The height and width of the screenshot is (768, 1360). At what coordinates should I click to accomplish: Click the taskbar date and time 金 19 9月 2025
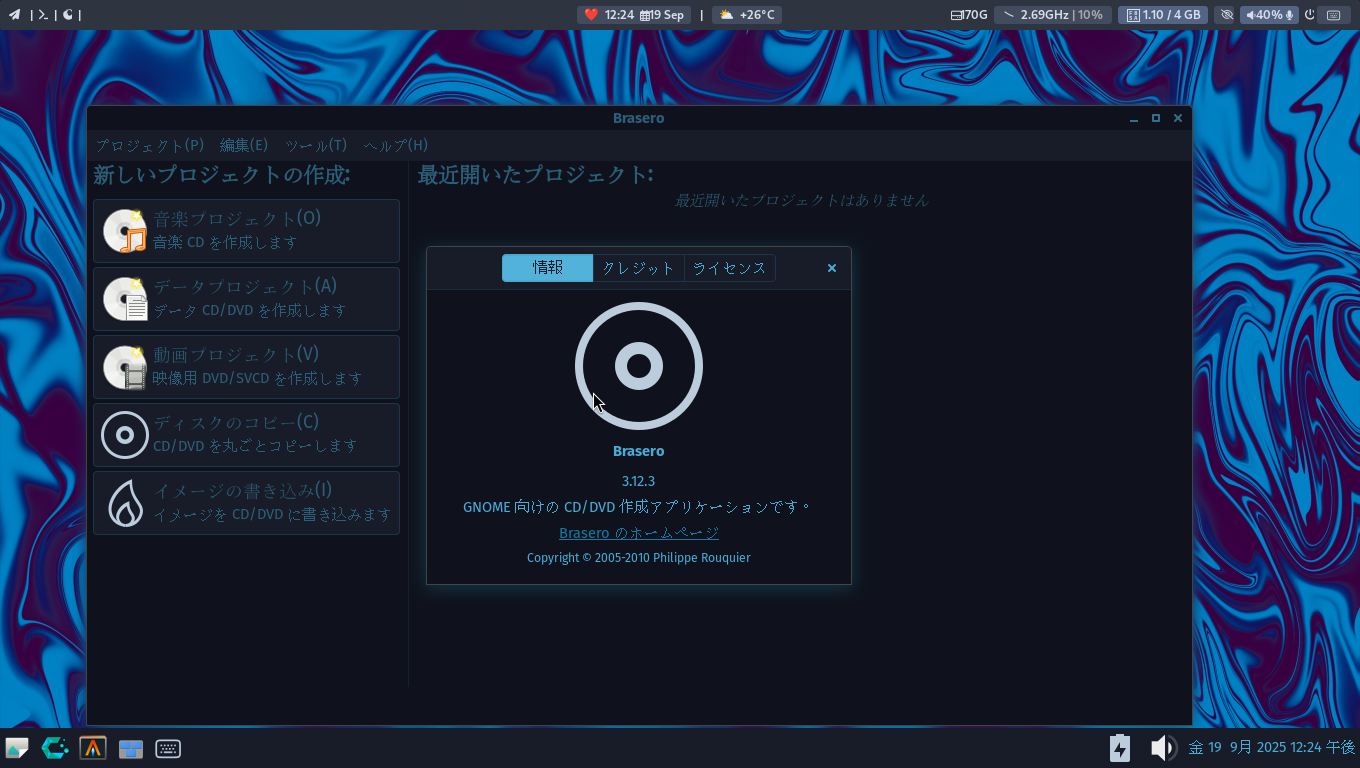coord(1272,747)
